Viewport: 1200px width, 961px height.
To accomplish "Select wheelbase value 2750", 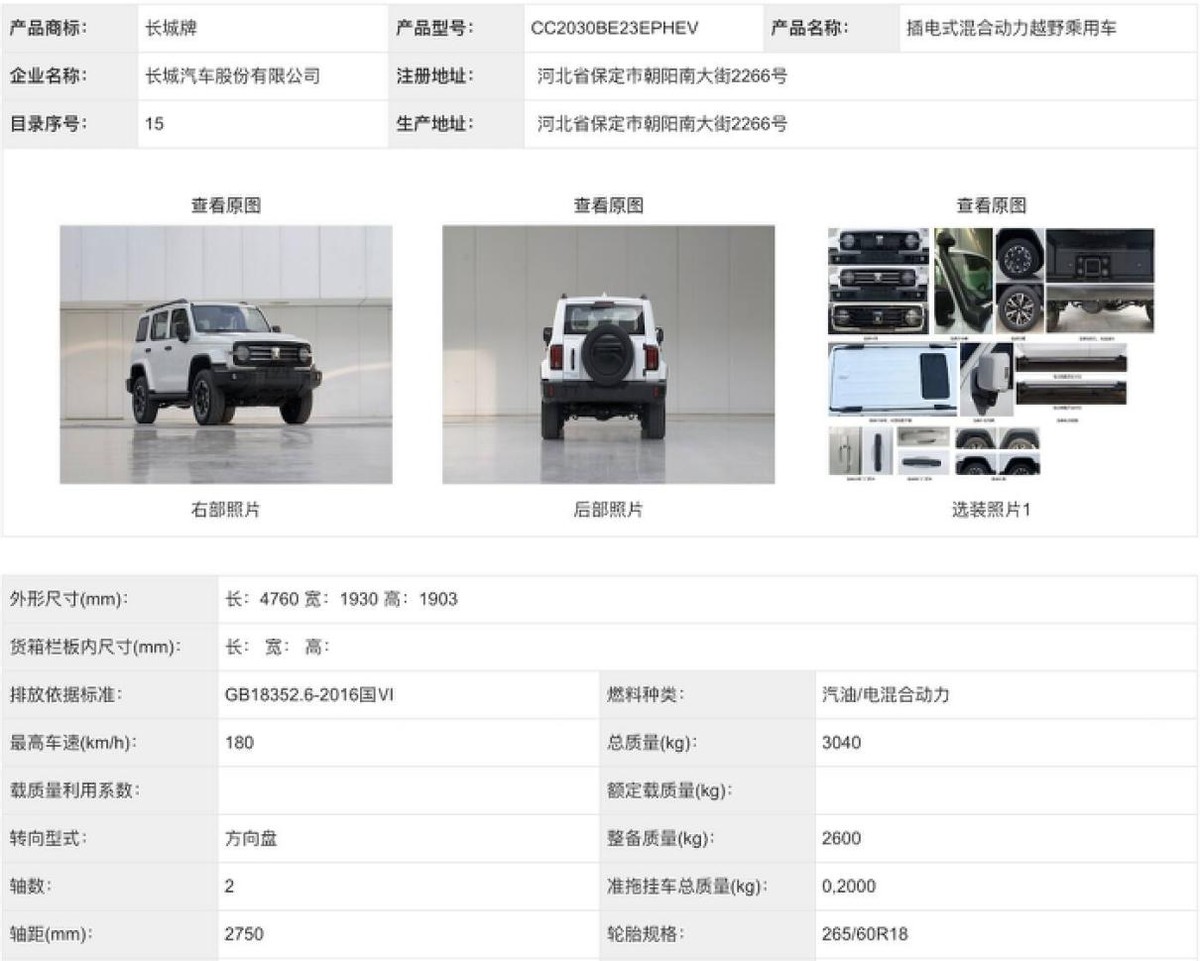I will click(x=245, y=935).
